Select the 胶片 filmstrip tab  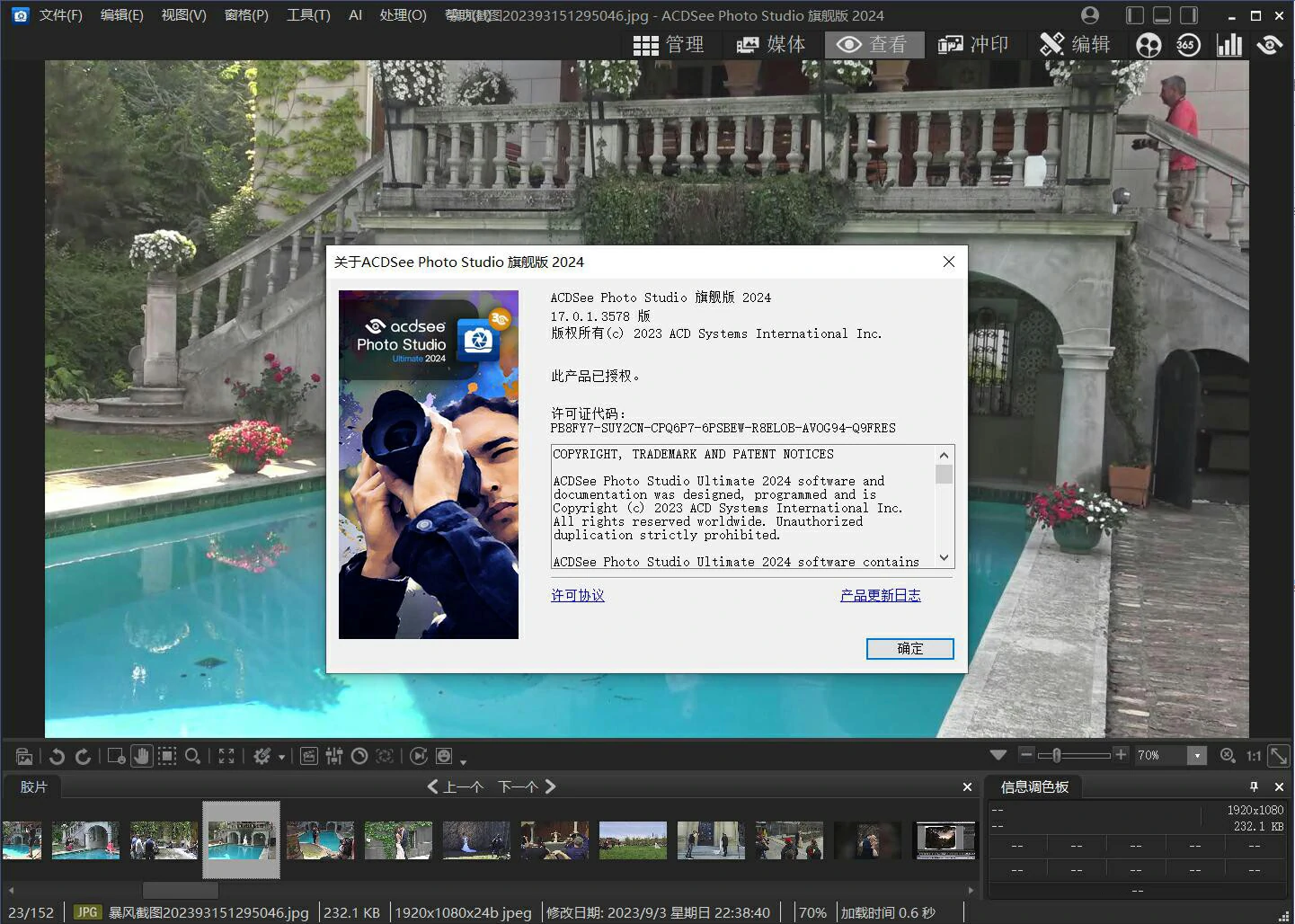click(33, 786)
